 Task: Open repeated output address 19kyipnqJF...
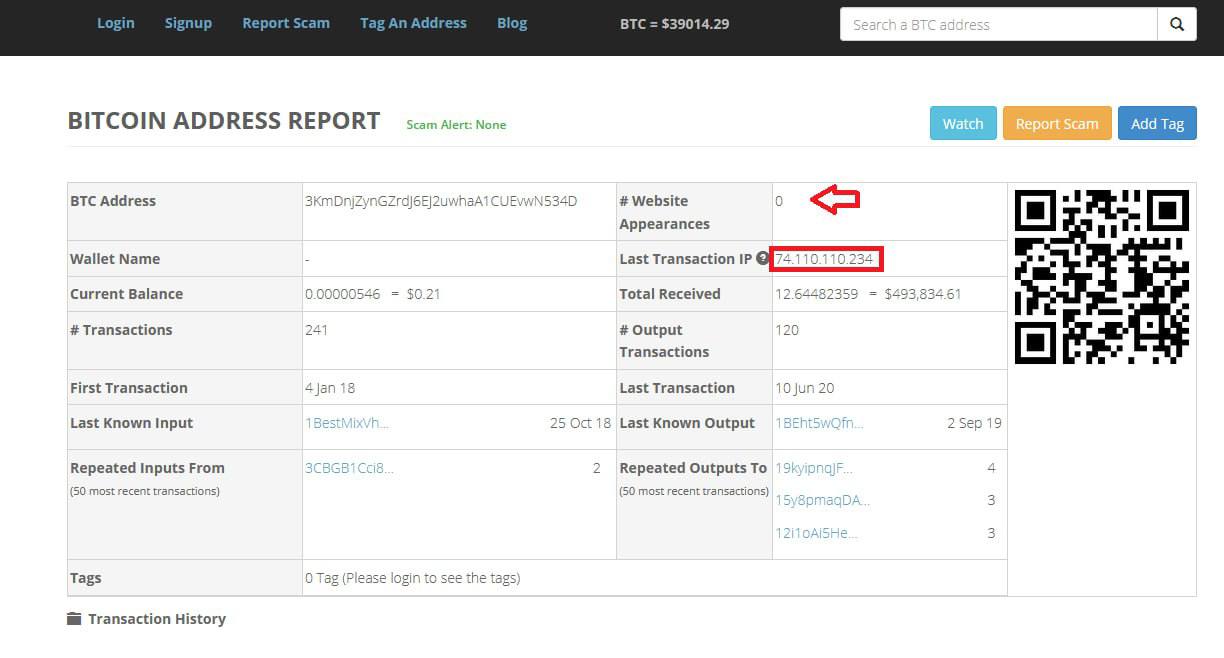point(814,468)
